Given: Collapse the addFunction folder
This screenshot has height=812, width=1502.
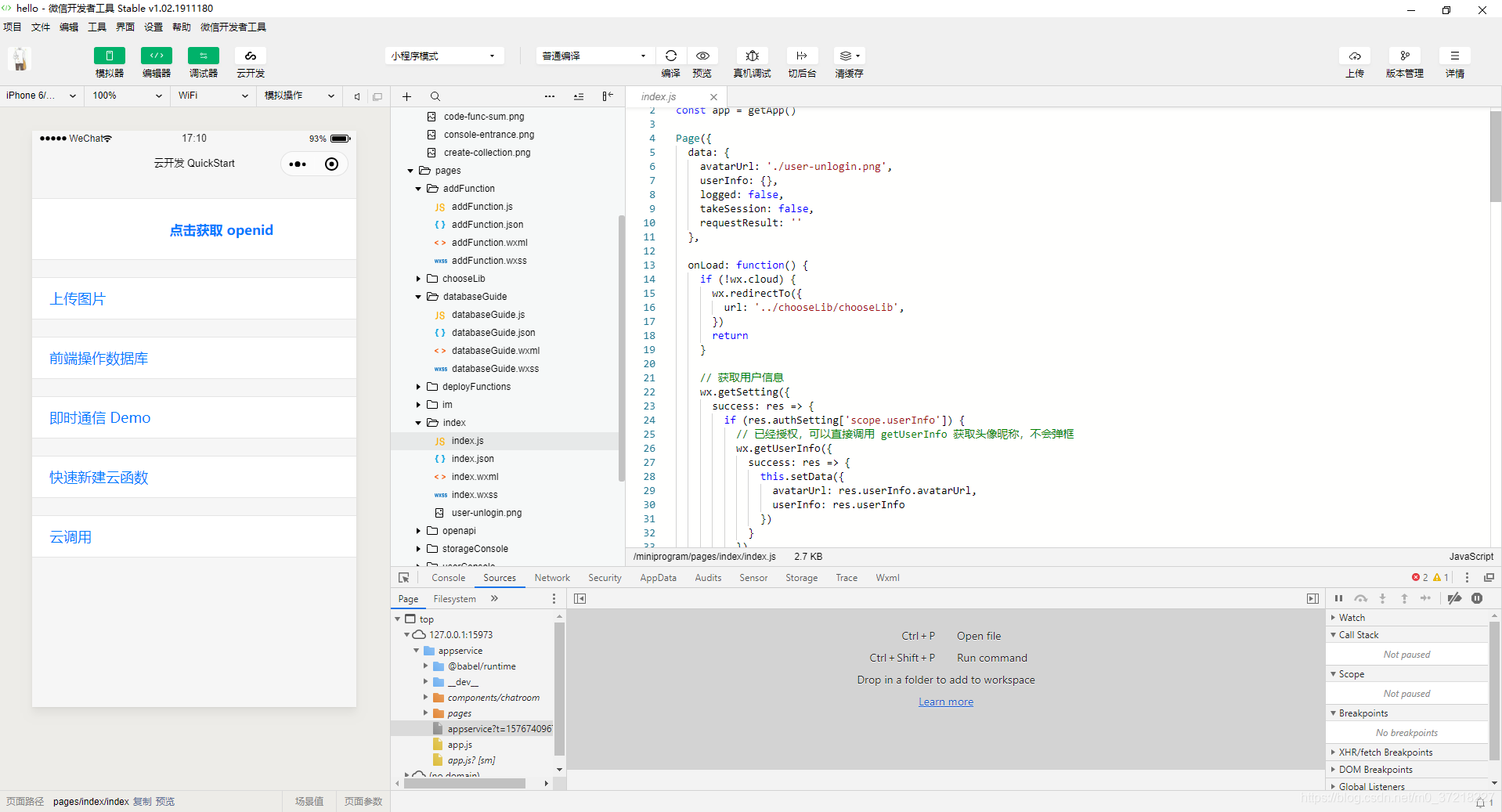Looking at the screenshot, I should tap(418, 189).
